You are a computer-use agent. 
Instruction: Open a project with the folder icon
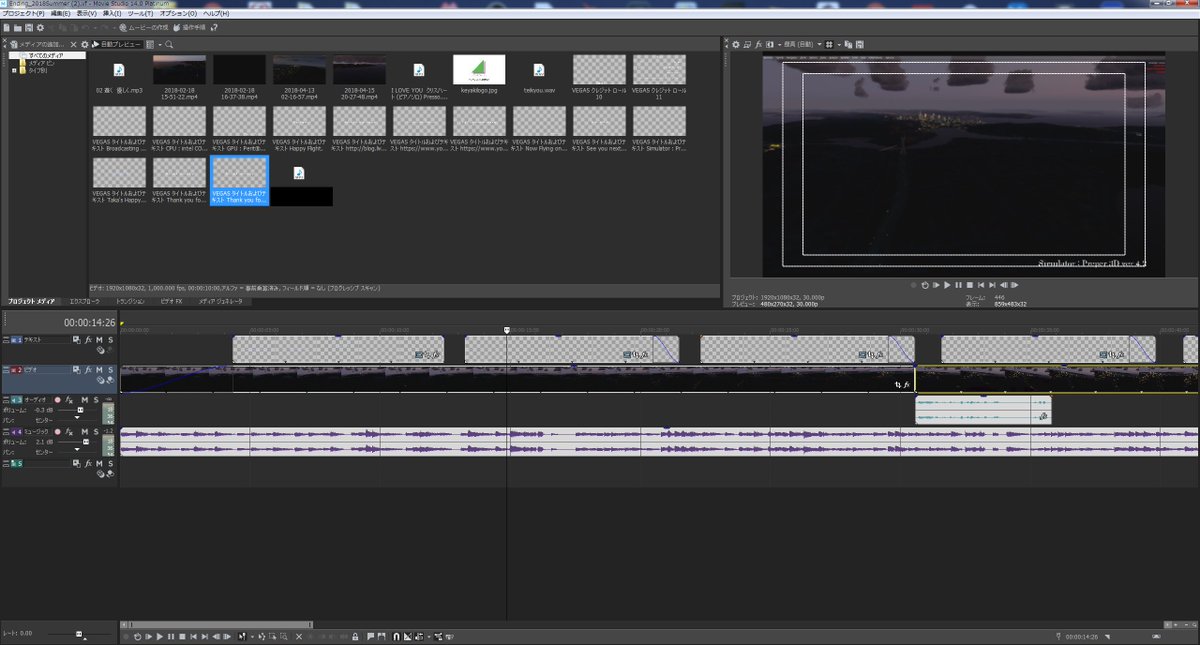click(18, 27)
